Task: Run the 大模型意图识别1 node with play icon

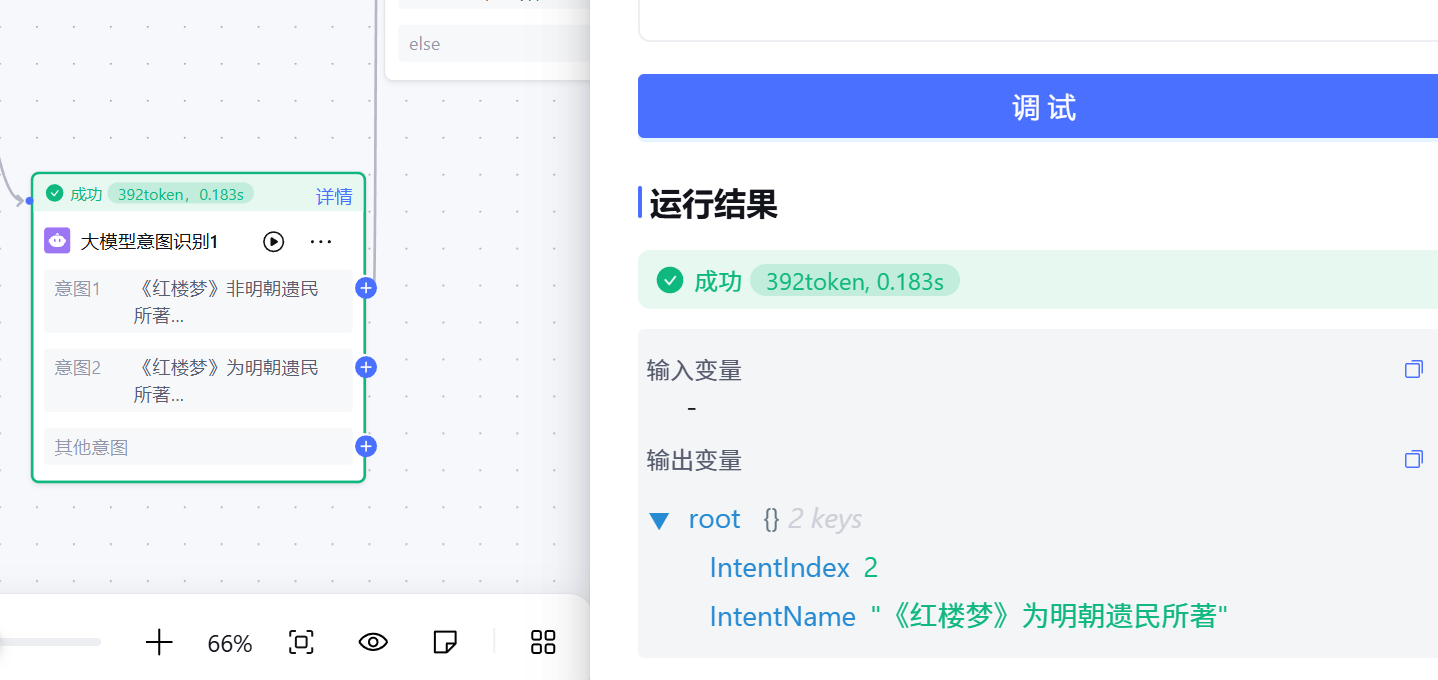Action: click(x=273, y=241)
